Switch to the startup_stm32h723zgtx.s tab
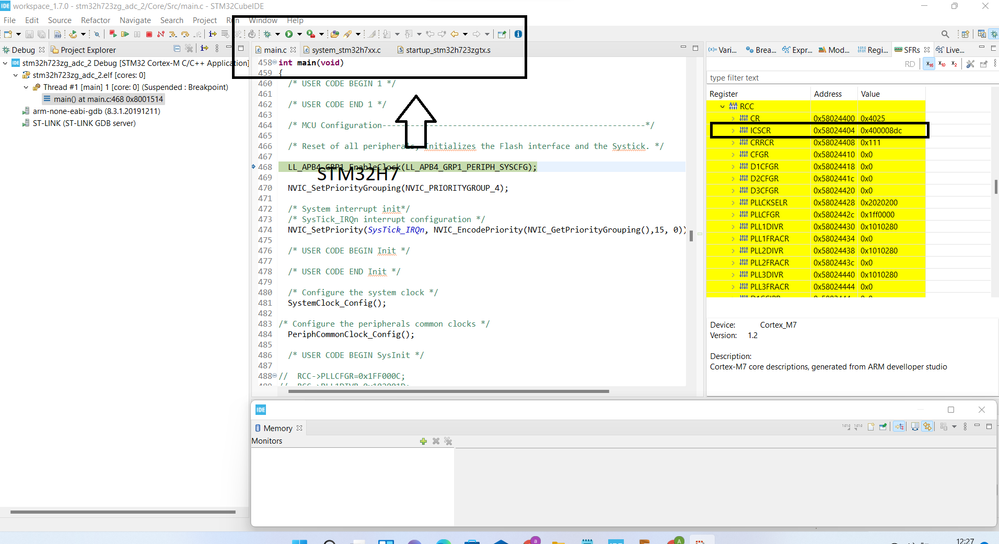Image resolution: width=999 pixels, height=544 pixels. click(x=443, y=50)
